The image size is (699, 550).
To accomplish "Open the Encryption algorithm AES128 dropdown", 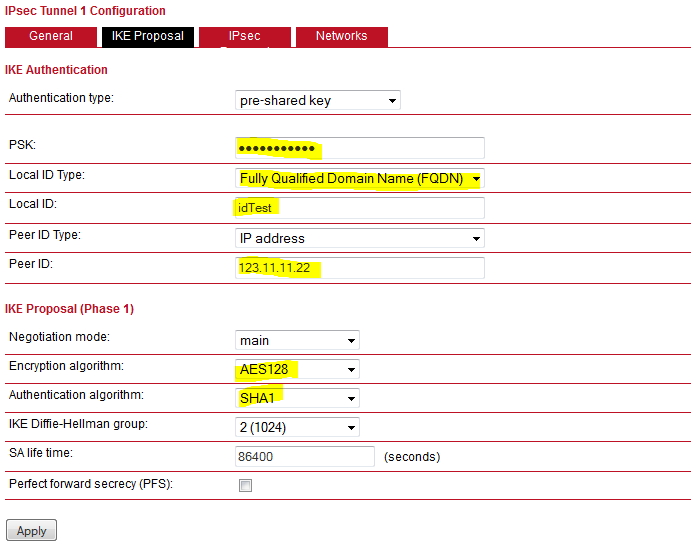I will coord(297,369).
